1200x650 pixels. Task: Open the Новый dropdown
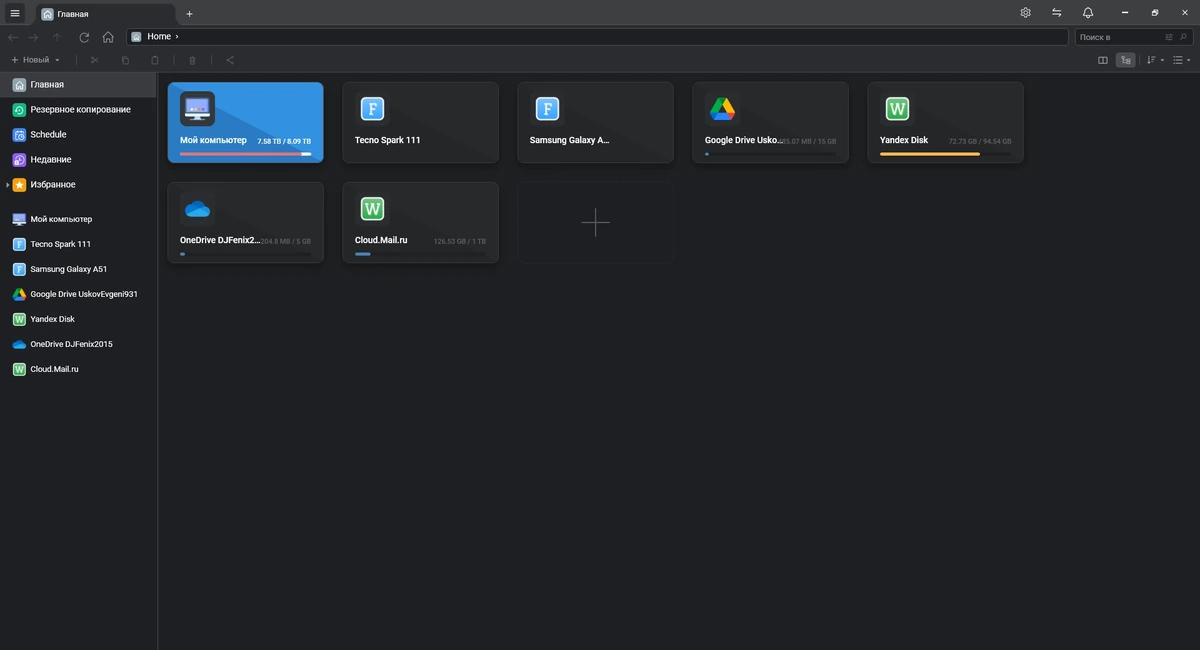(35, 60)
